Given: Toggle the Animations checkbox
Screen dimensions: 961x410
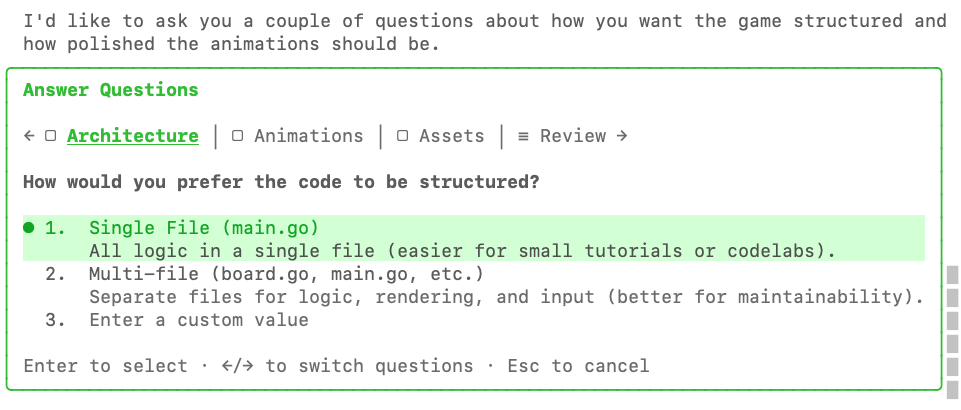Looking at the screenshot, I should (238, 136).
